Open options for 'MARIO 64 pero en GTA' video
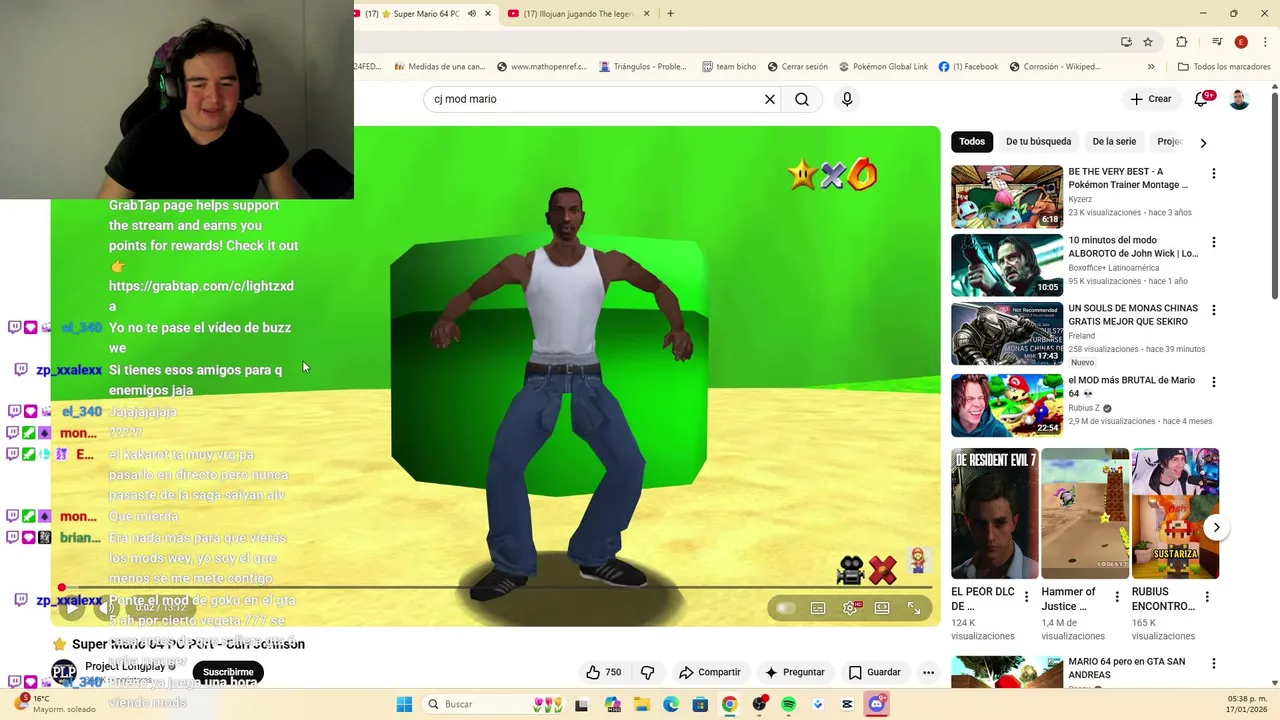1280x720 pixels. (1214, 664)
